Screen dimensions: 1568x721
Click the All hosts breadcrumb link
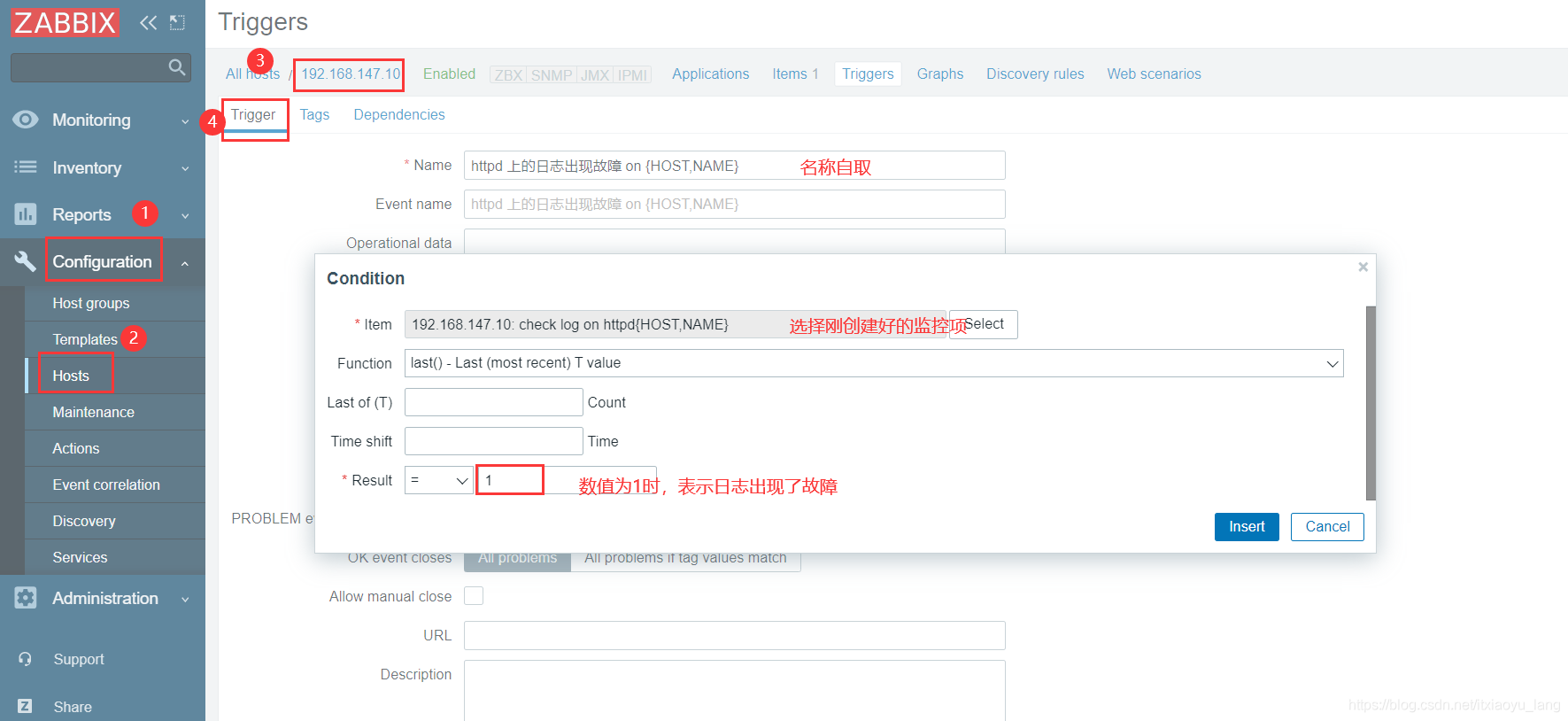pyautogui.click(x=252, y=74)
